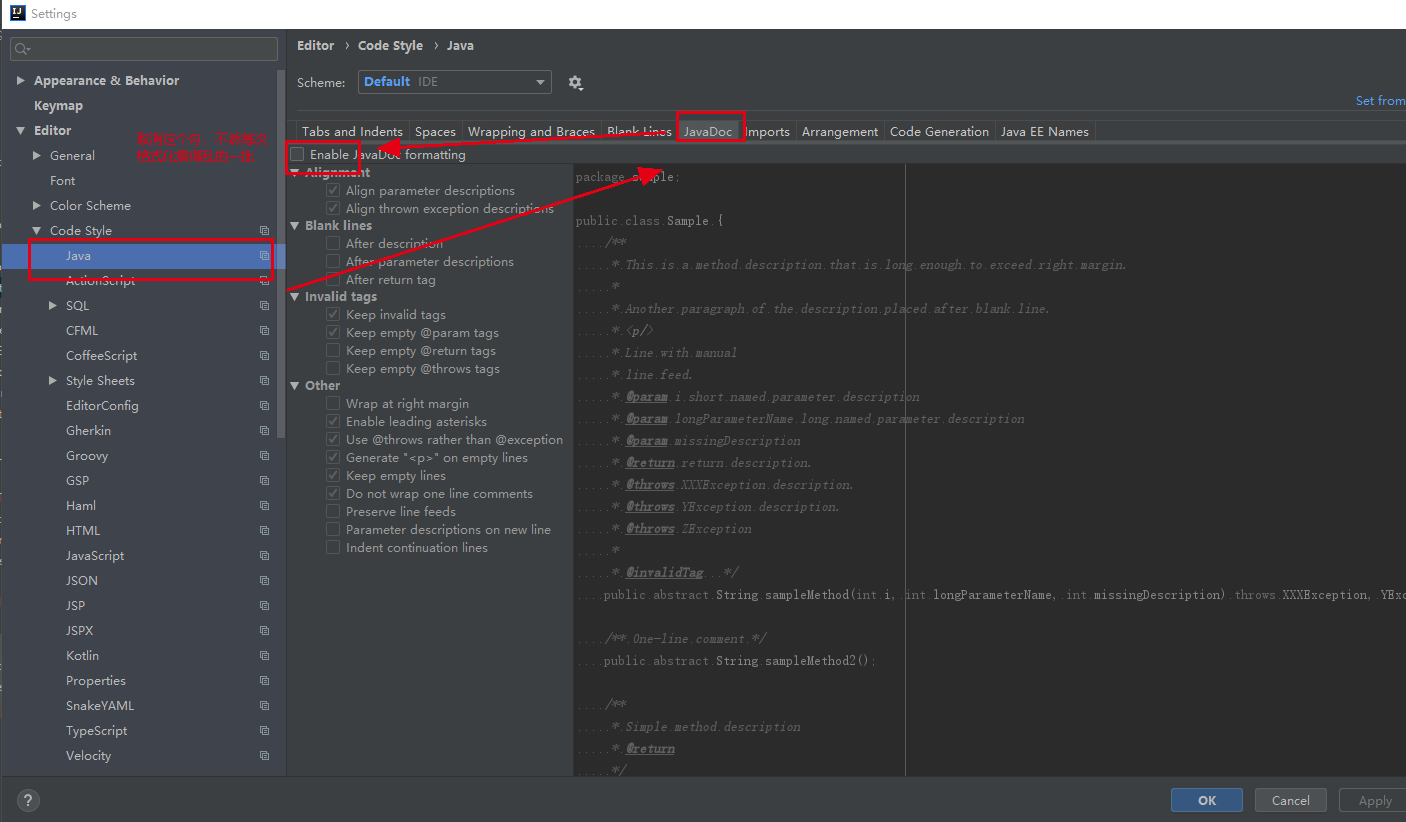This screenshot has height=822, width=1406.
Task: Click the IntelliJ icon in title bar
Action: [17, 14]
